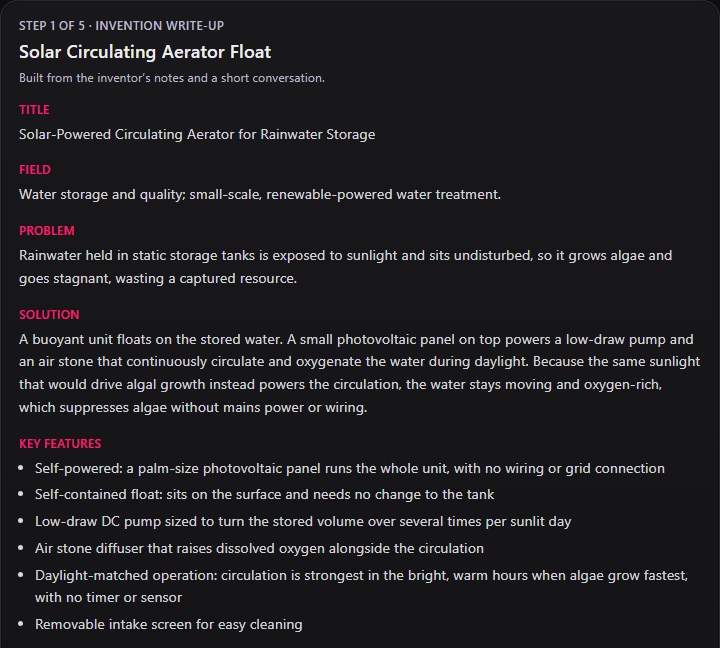
Task: Click the phrase 'with no timer or sensor'
Action: (108, 597)
